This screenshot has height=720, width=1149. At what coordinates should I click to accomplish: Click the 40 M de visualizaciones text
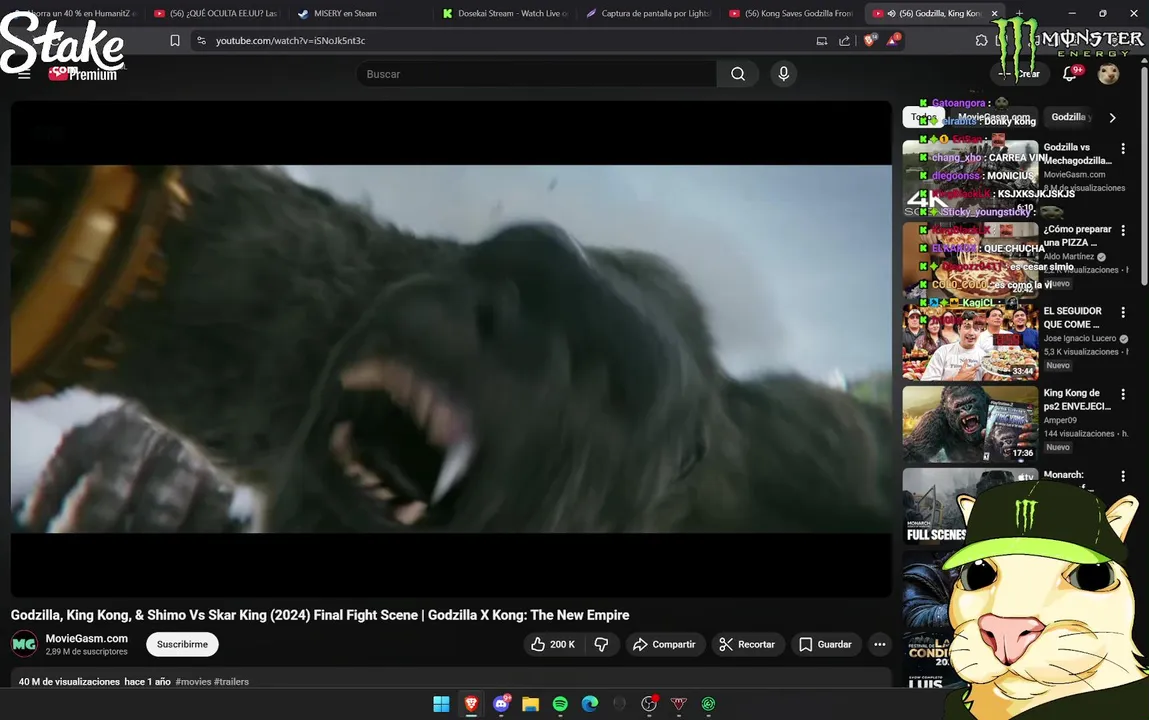point(69,682)
